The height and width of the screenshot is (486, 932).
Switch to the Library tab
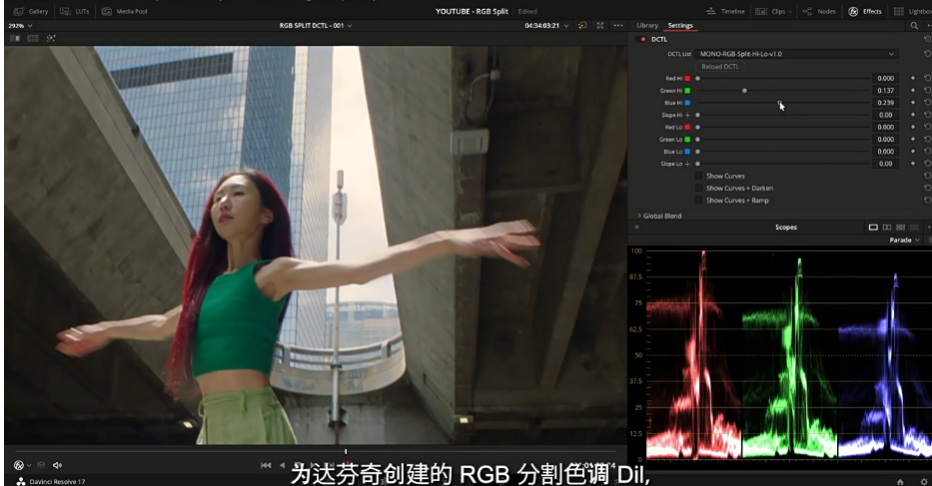(x=647, y=25)
